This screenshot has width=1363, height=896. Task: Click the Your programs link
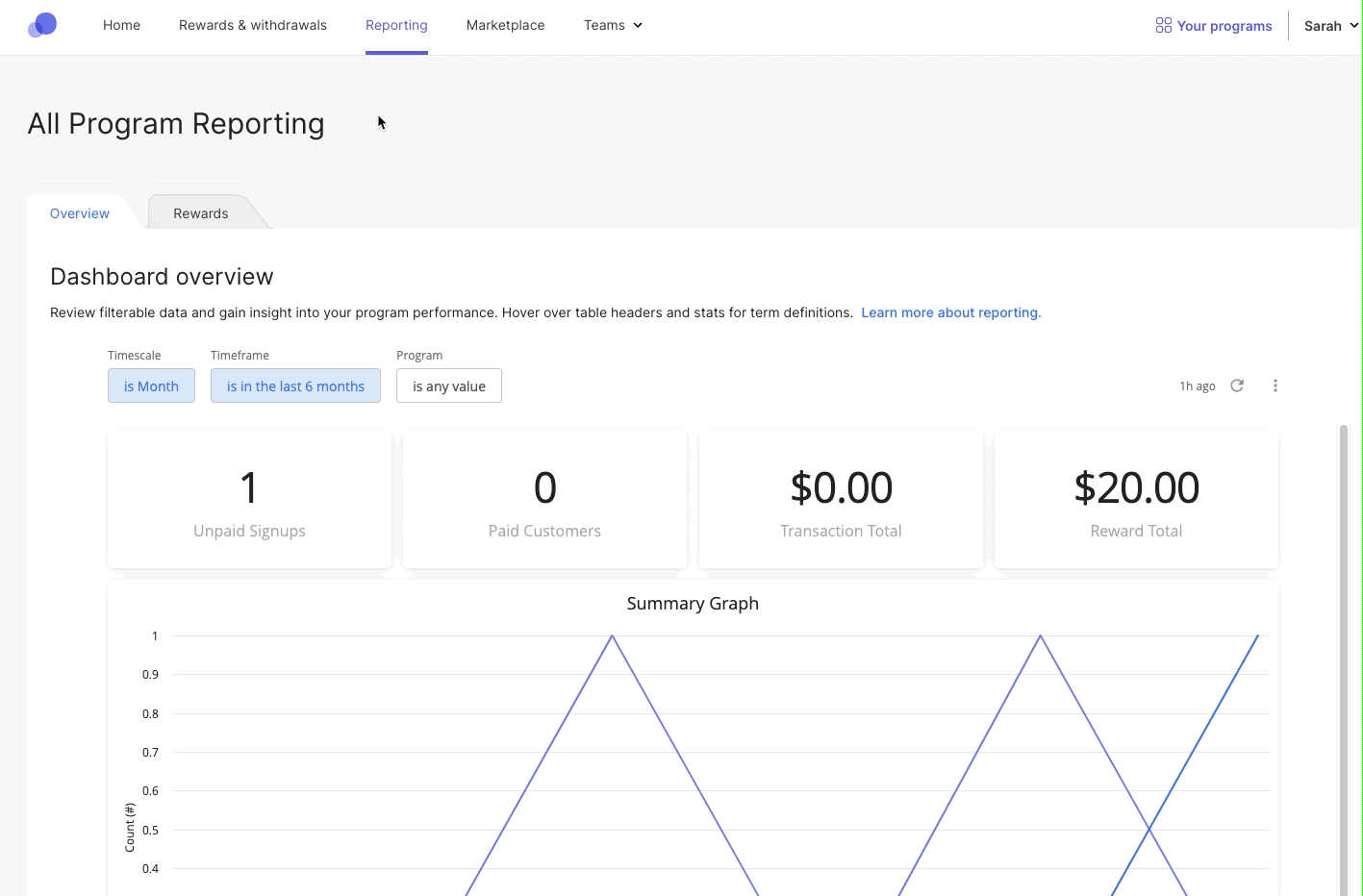point(1214,26)
